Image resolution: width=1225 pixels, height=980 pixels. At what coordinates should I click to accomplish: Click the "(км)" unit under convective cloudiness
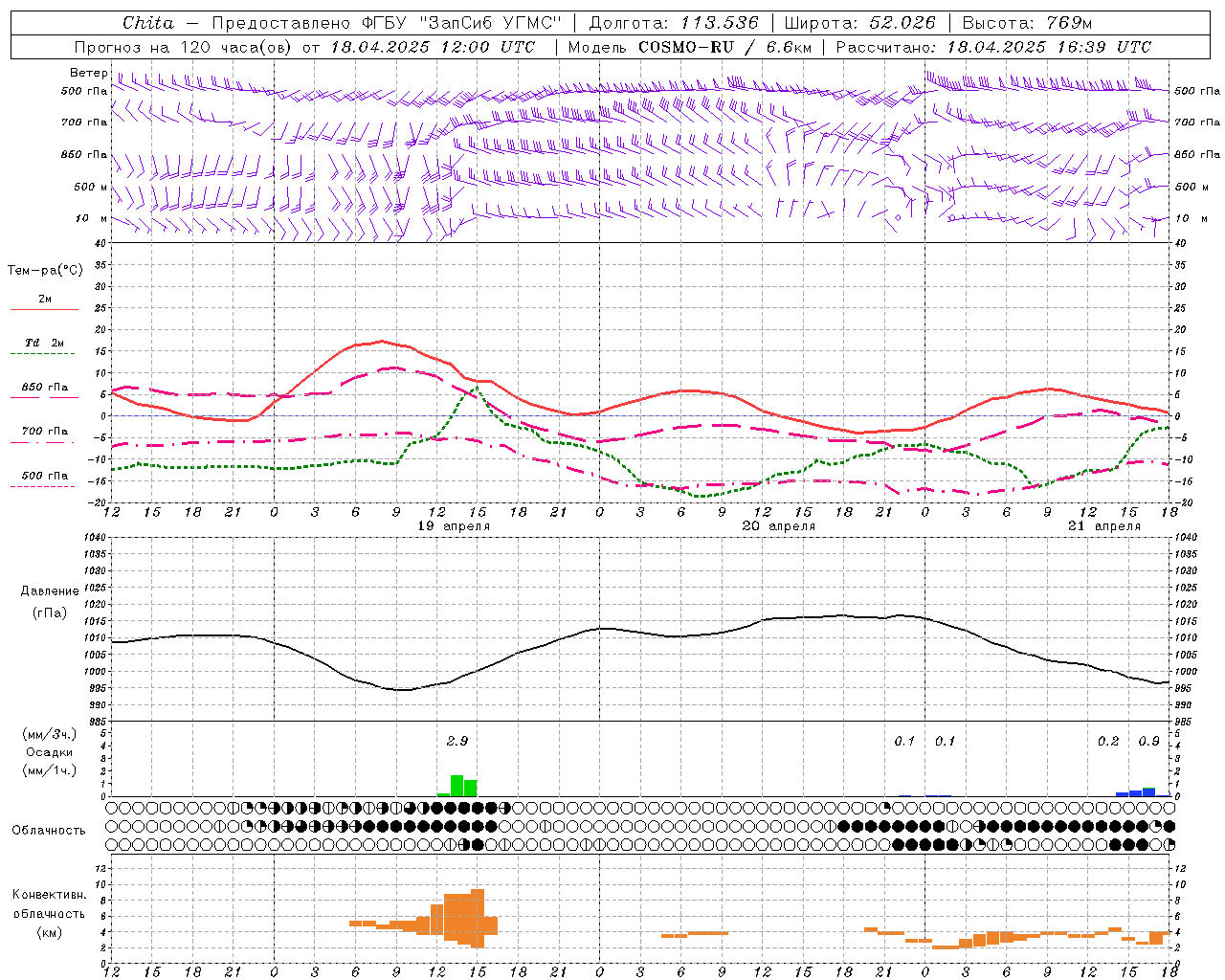pyautogui.click(x=49, y=932)
